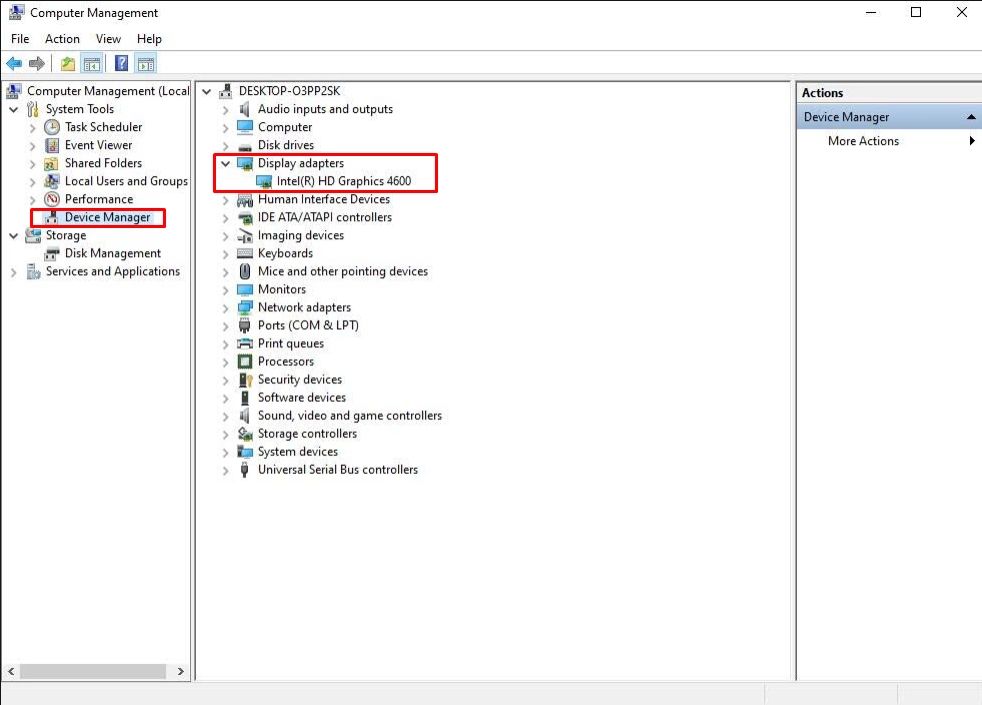This screenshot has height=705, width=982.
Task: Click the Keyboards category icon
Action: (x=245, y=254)
